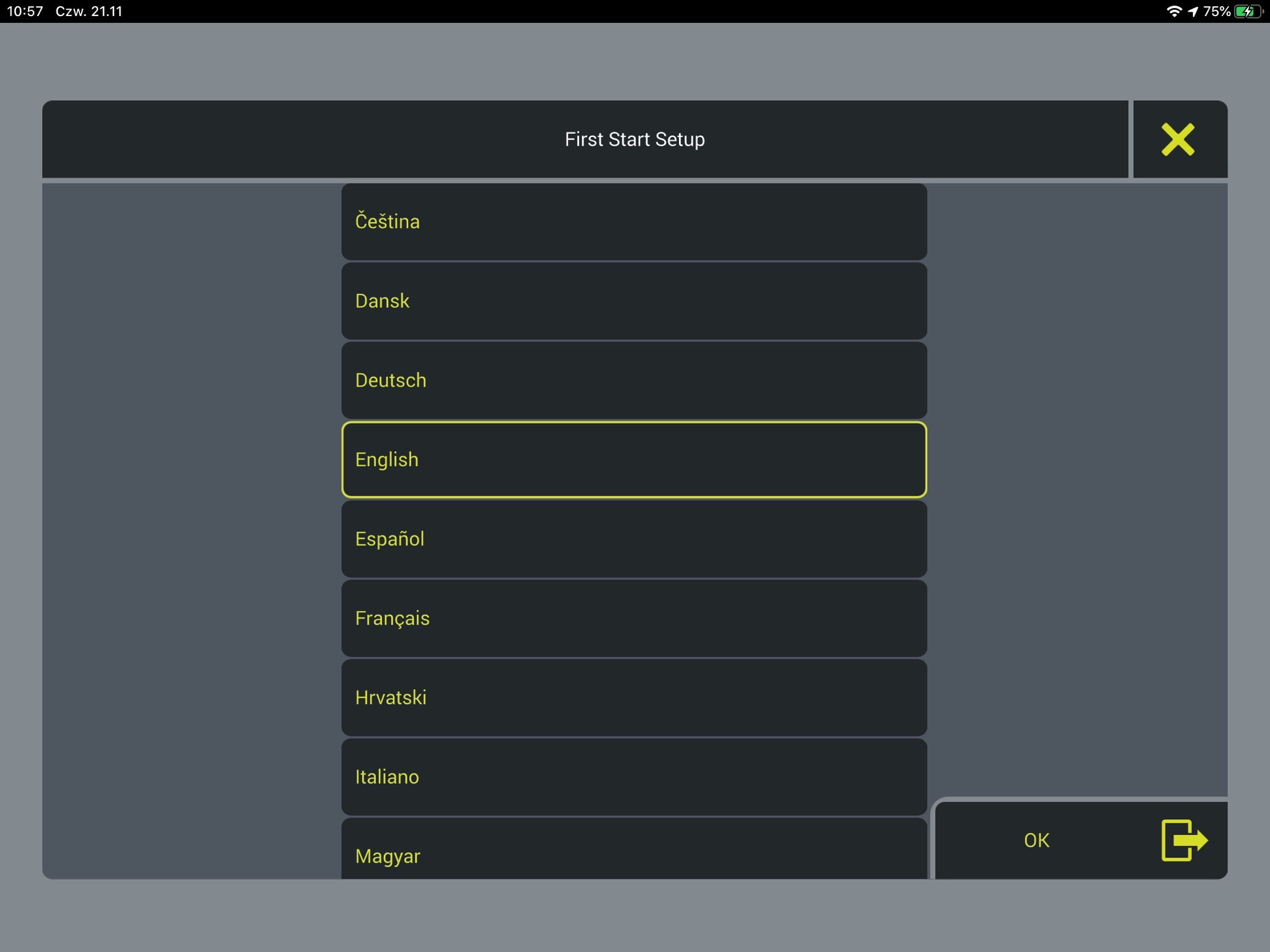This screenshot has width=1270, height=952.
Task: Click the exit/logout arrow icon
Action: click(x=1185, y=838)
